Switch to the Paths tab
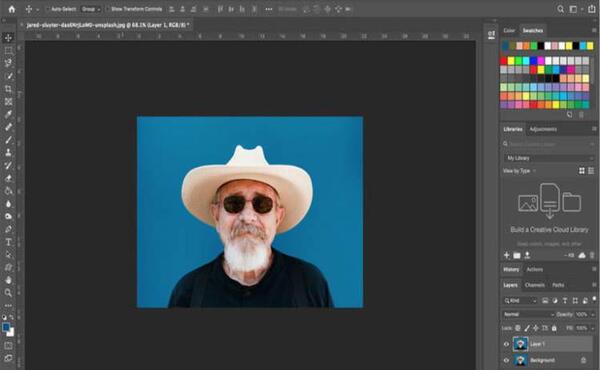The width and height of the screenshot is (600, 370). 558,285
